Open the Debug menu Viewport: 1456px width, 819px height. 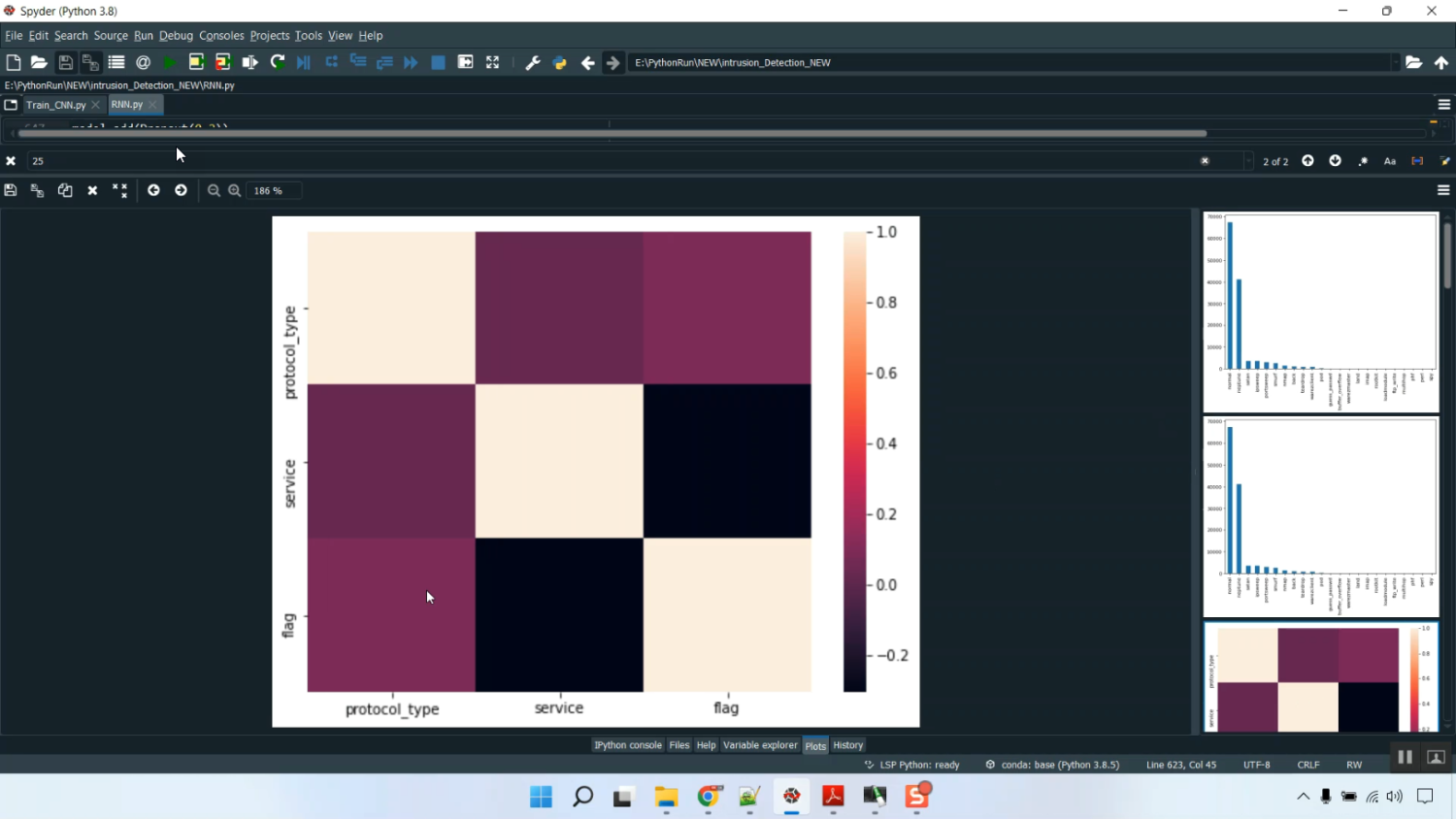pyautogui.click(x=176, y=36)
